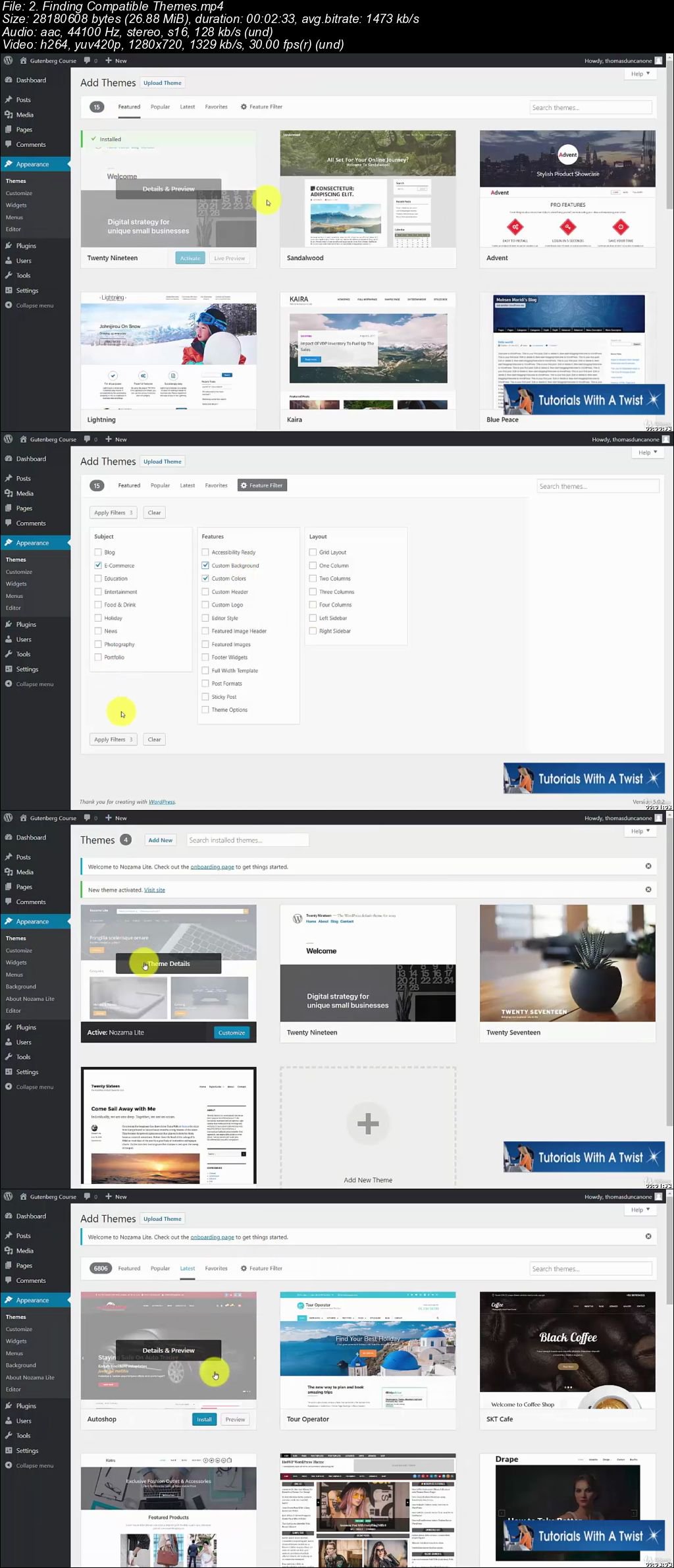Click Gutenberg Course home icon in Latest themes frame
Image resolution: width=674 pixels, height=1568 pixels.
(x=24, y=1197)
